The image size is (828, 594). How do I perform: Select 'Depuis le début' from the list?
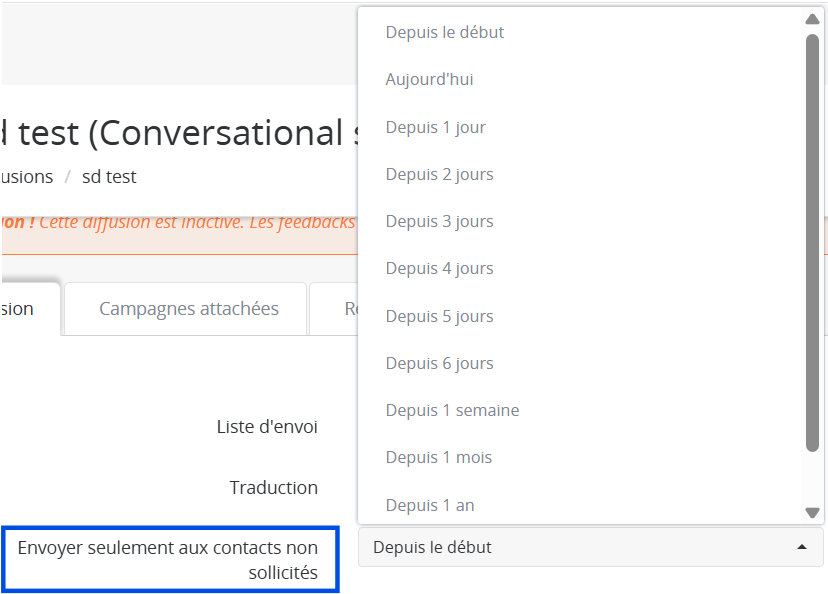click(x=445, y=32)
